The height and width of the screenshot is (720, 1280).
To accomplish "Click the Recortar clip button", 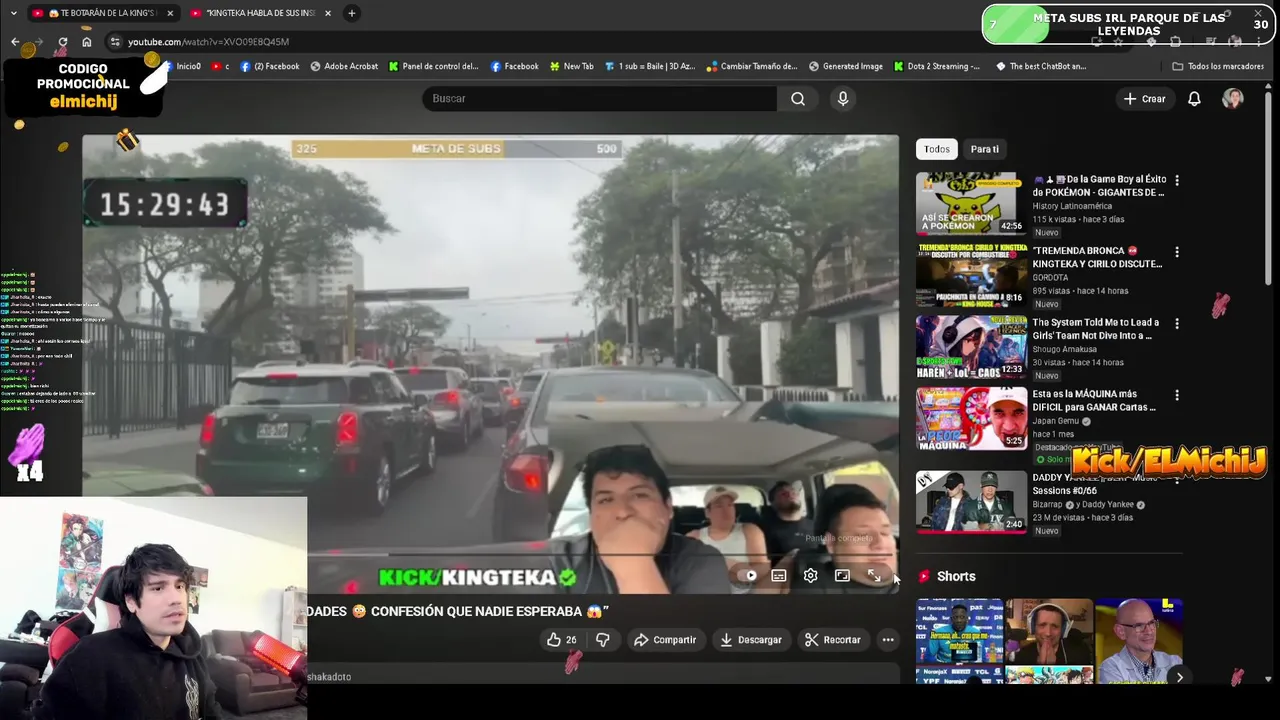I will point(833,640).
